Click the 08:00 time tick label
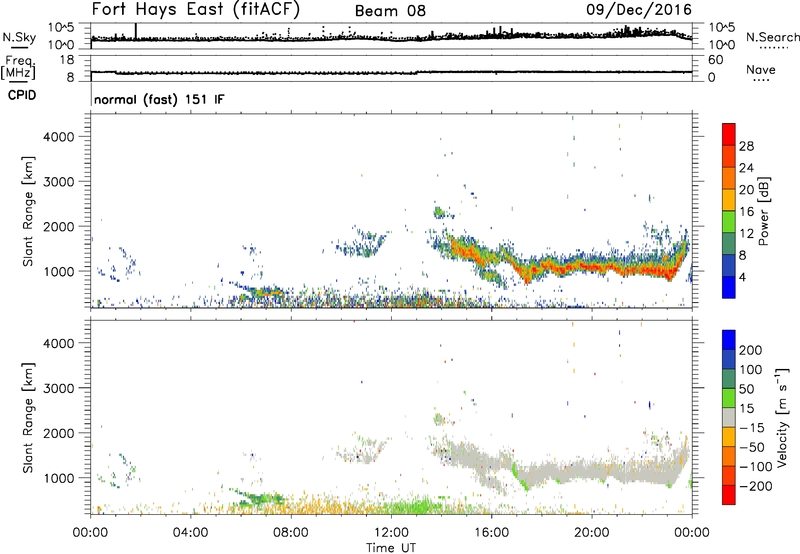Image resolution: width=800 pixels, height=554 pixels. click(x=291, y=533)
